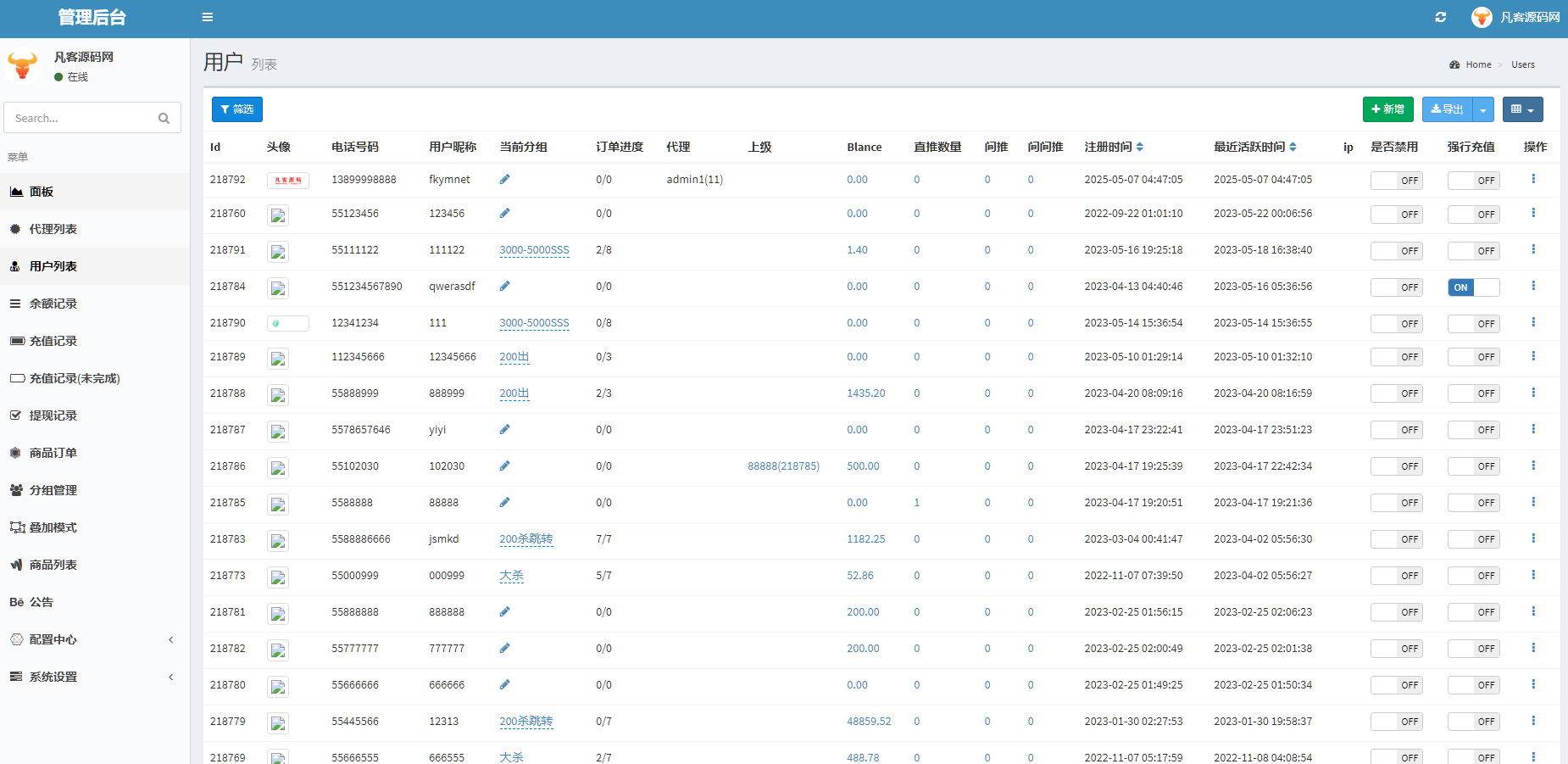Click the refresh icon in the top bar
Viewport: 1568px width, 764px height.
pyautogui.click(x=1440, y=17)
